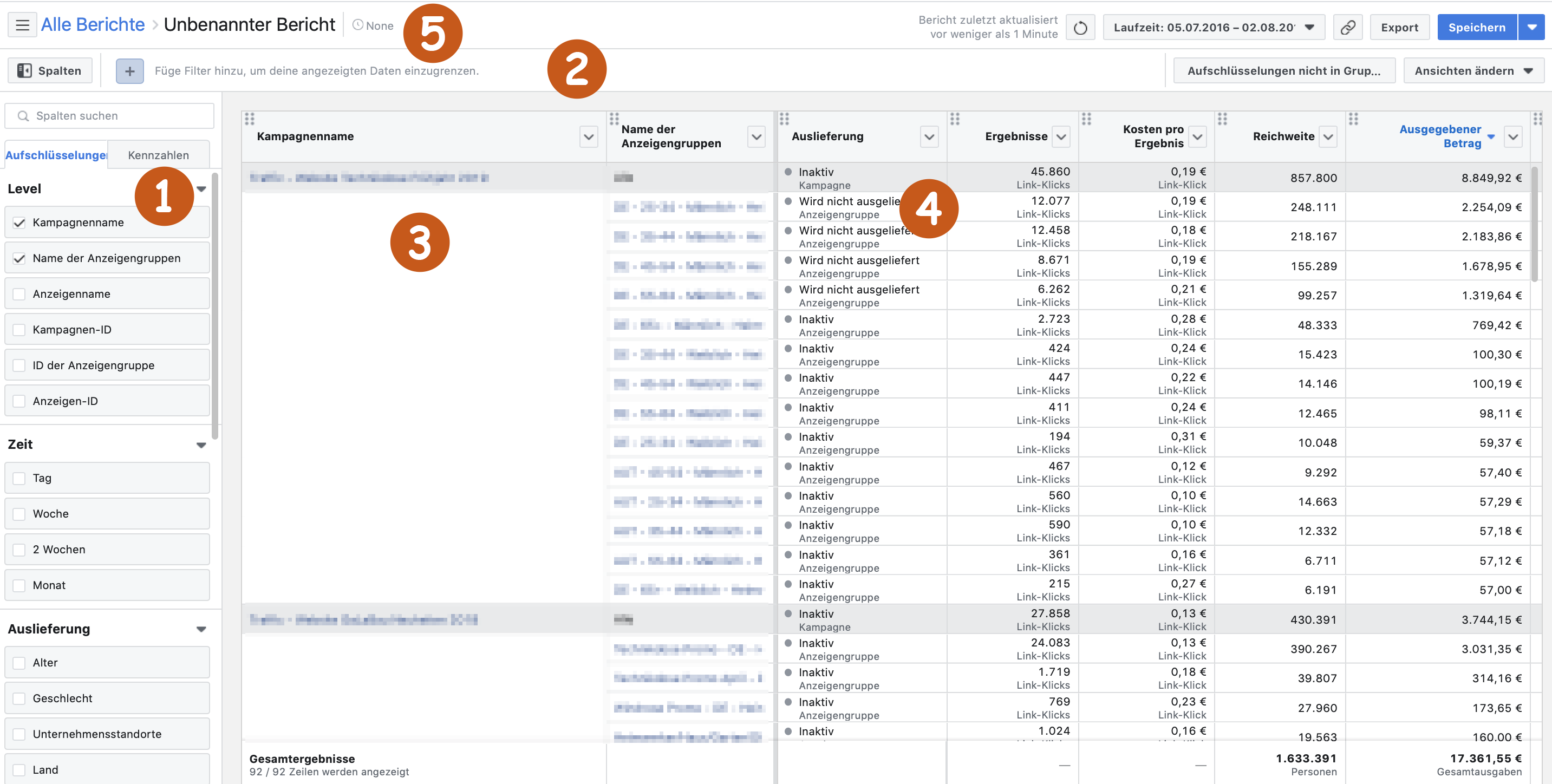Enable the Anzeigenname checkbox
The width and height of the screenshot is (1552, 784).
tap(19, 294)
